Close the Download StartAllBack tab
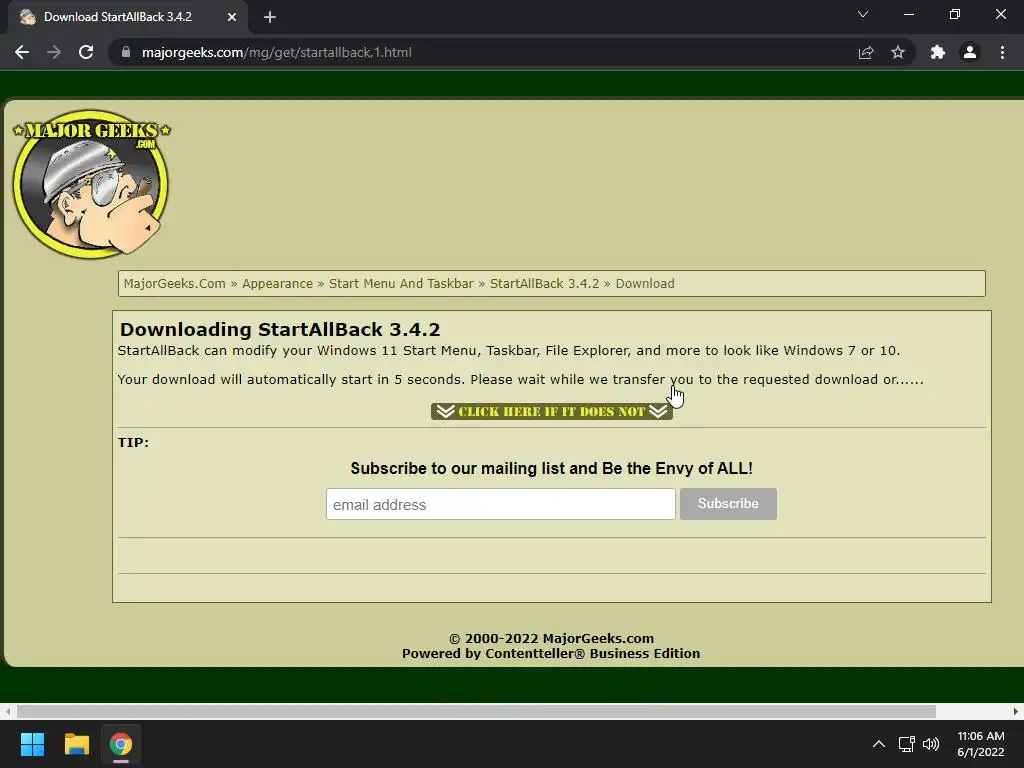This screenshot has width=1024, height=768. [232, 17]
